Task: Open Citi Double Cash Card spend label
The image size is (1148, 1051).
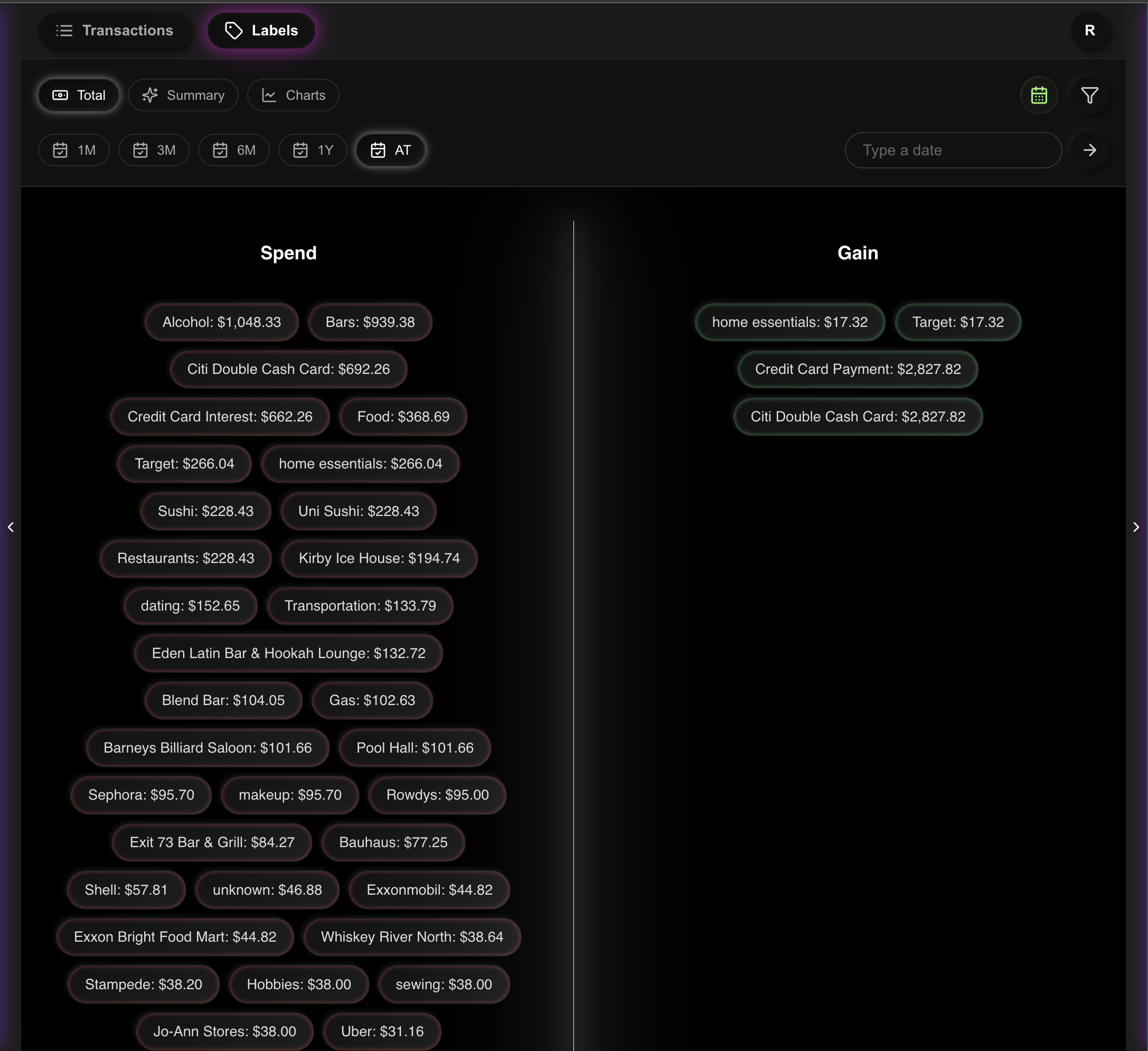Action: click(288, 369)
